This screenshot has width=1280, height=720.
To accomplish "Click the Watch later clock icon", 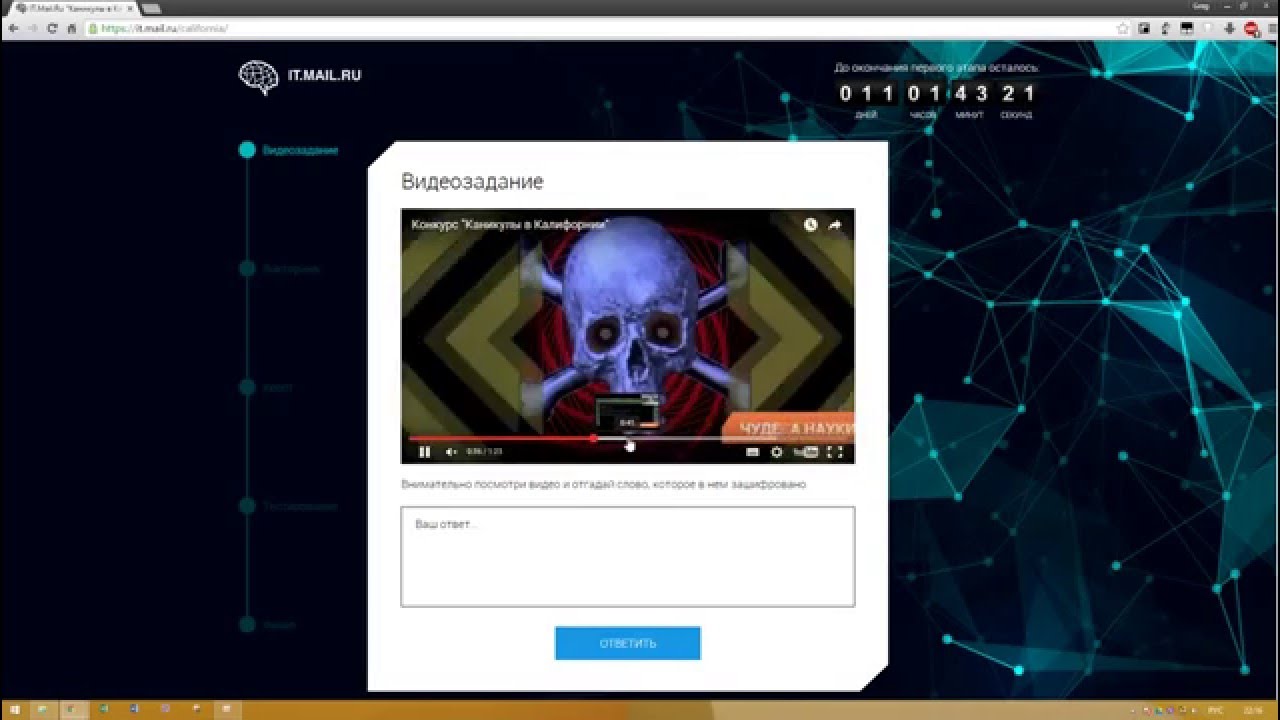I will tap(810, 225).
